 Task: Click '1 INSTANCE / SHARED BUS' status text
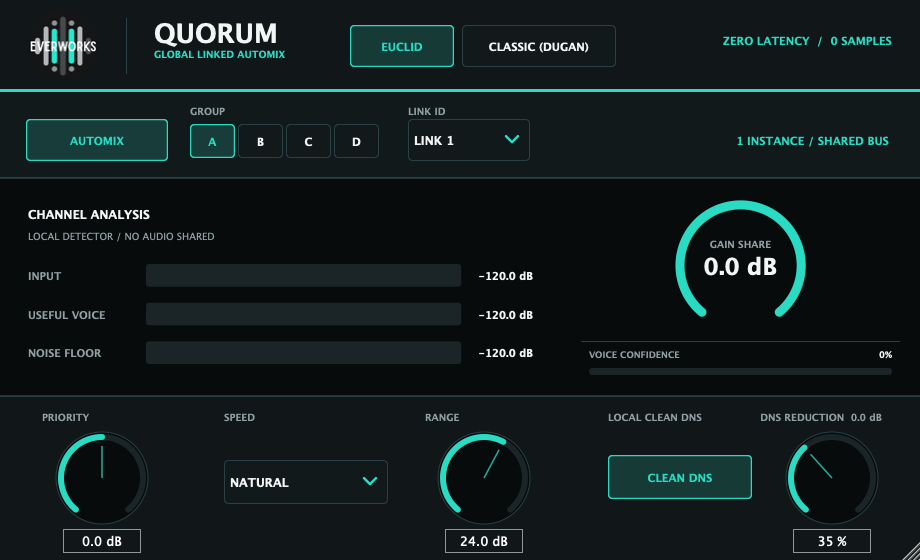(813, 141)
